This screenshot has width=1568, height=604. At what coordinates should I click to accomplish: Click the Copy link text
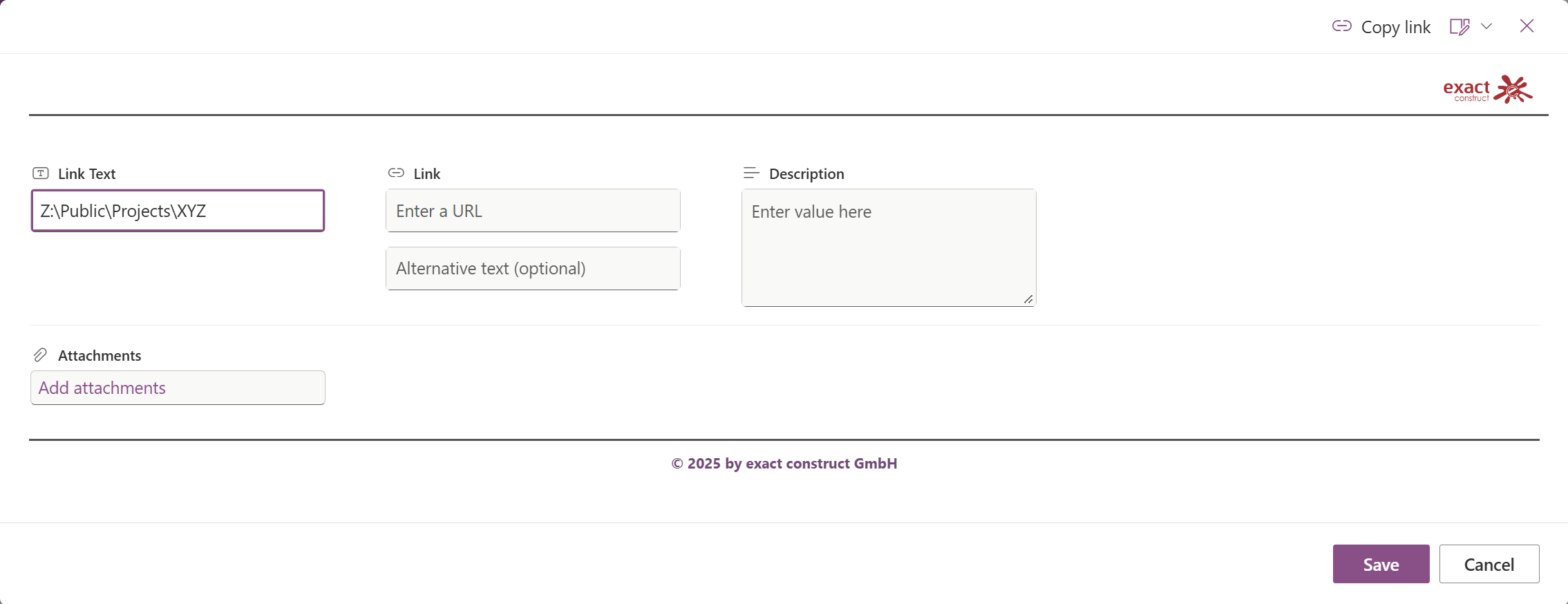tap(1395, 27)
